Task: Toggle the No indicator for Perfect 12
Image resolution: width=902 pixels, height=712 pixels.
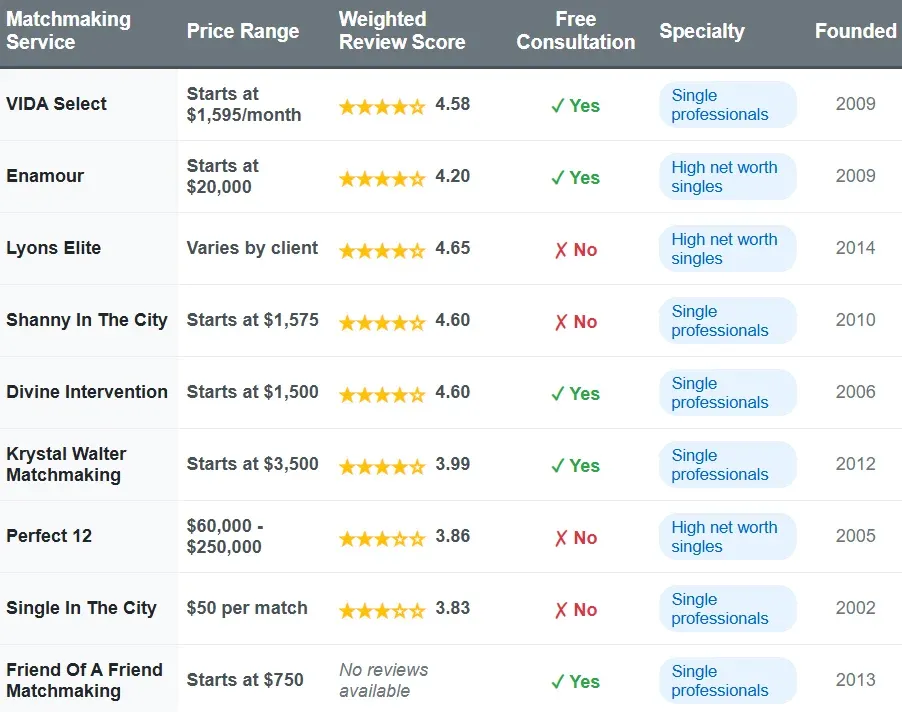Action: [575, 537]
